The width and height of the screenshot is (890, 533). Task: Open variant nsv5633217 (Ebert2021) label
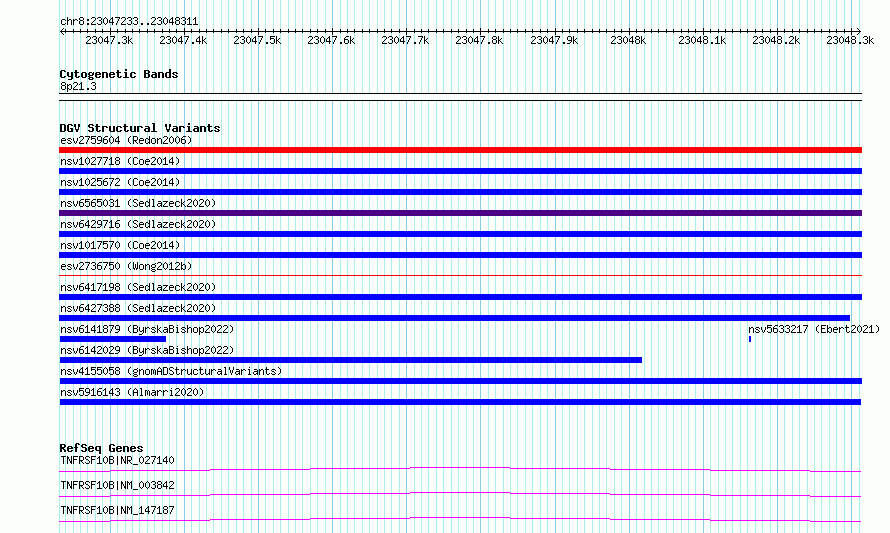[x=814, y=329]
